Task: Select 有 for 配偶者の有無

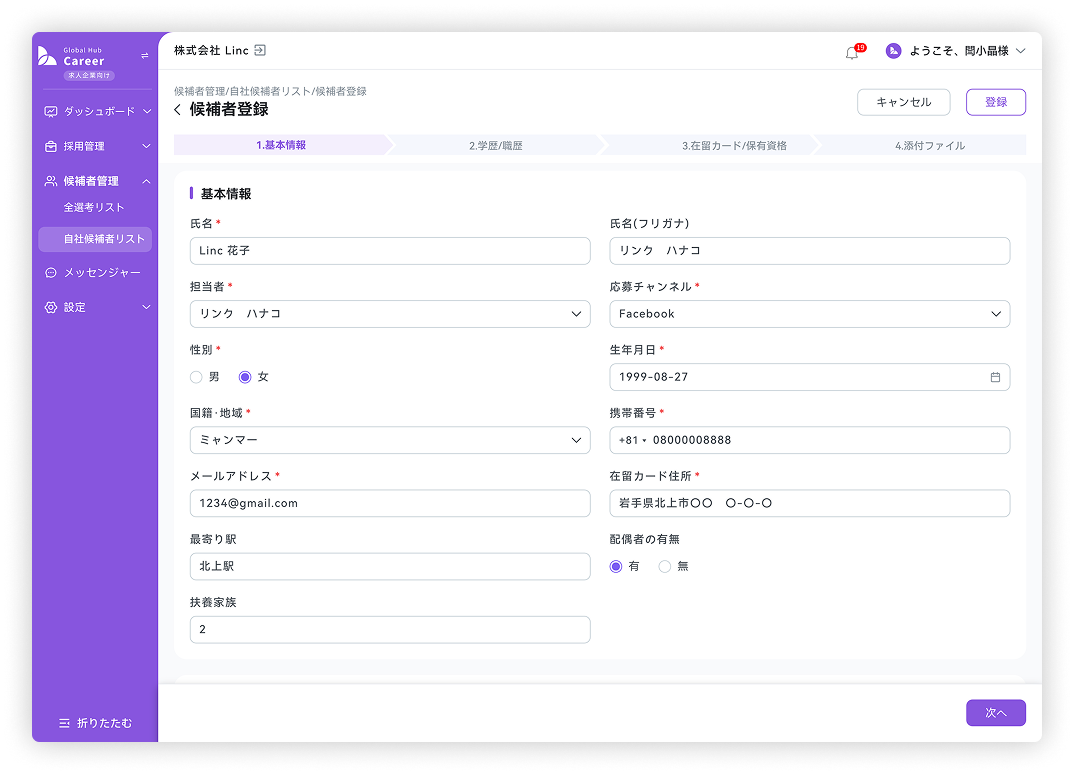Action: (x=616, y=566)
